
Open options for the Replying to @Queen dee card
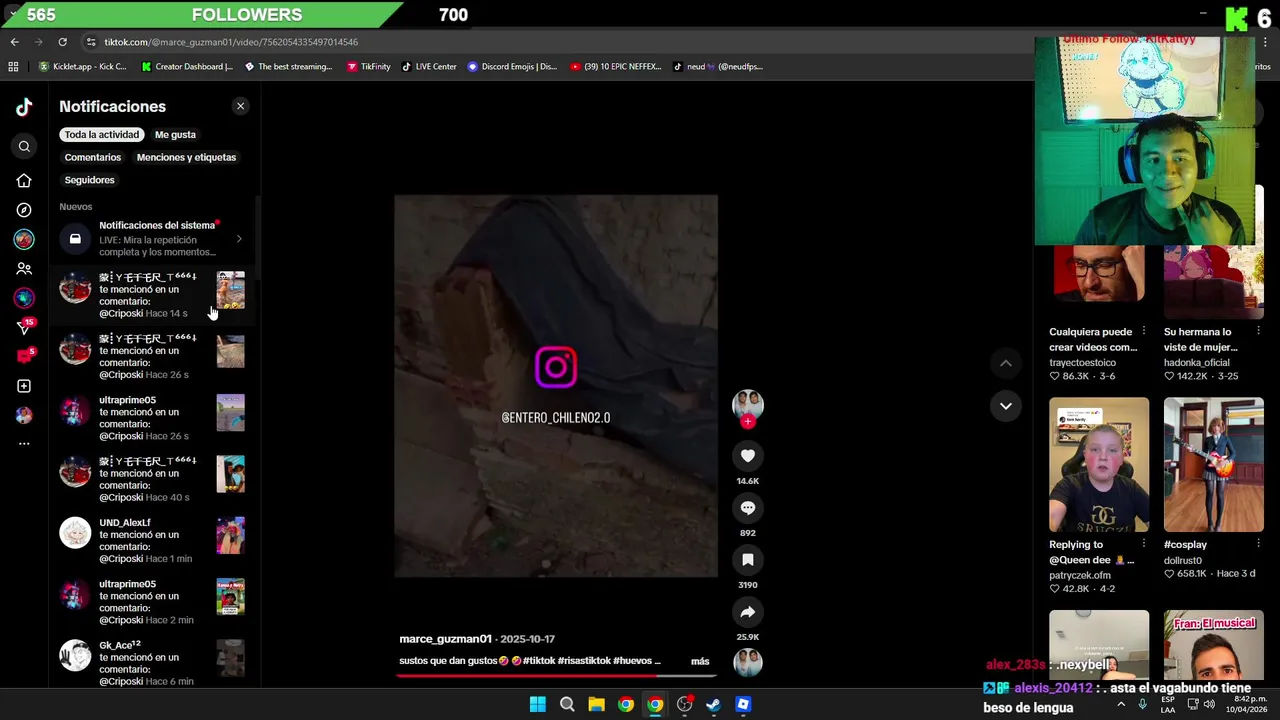click(1143, 544)
